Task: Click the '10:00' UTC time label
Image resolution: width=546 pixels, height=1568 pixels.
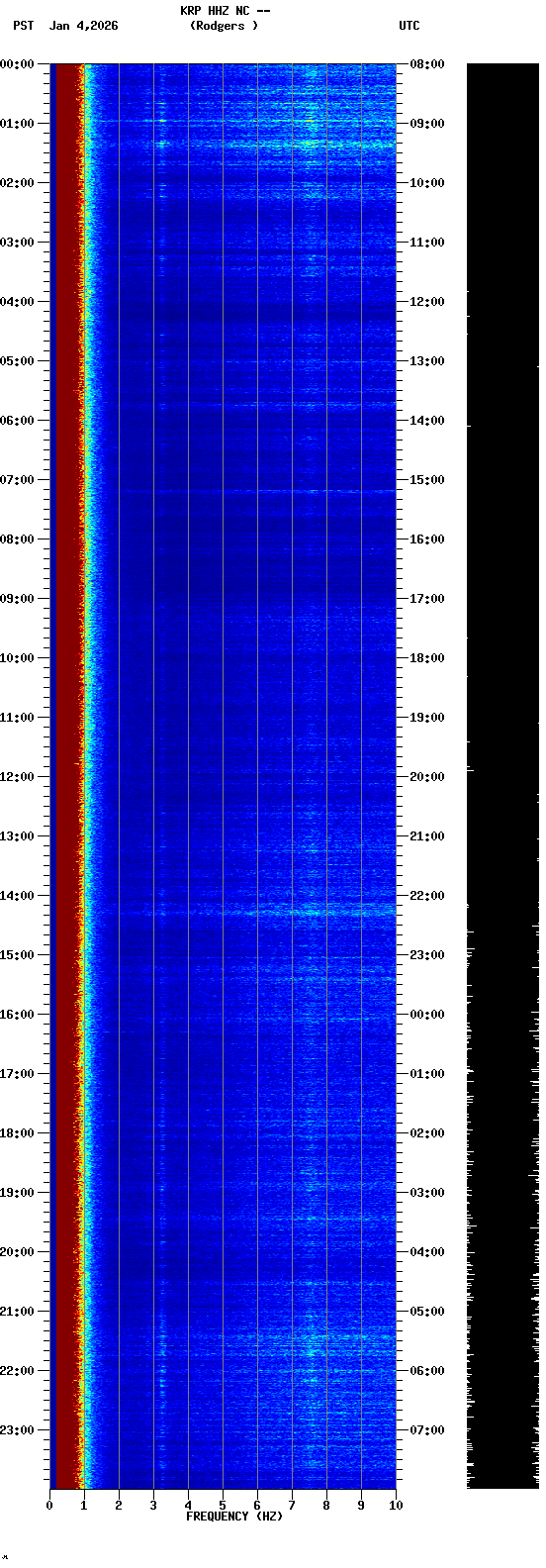Action: (x=427, y=183)
